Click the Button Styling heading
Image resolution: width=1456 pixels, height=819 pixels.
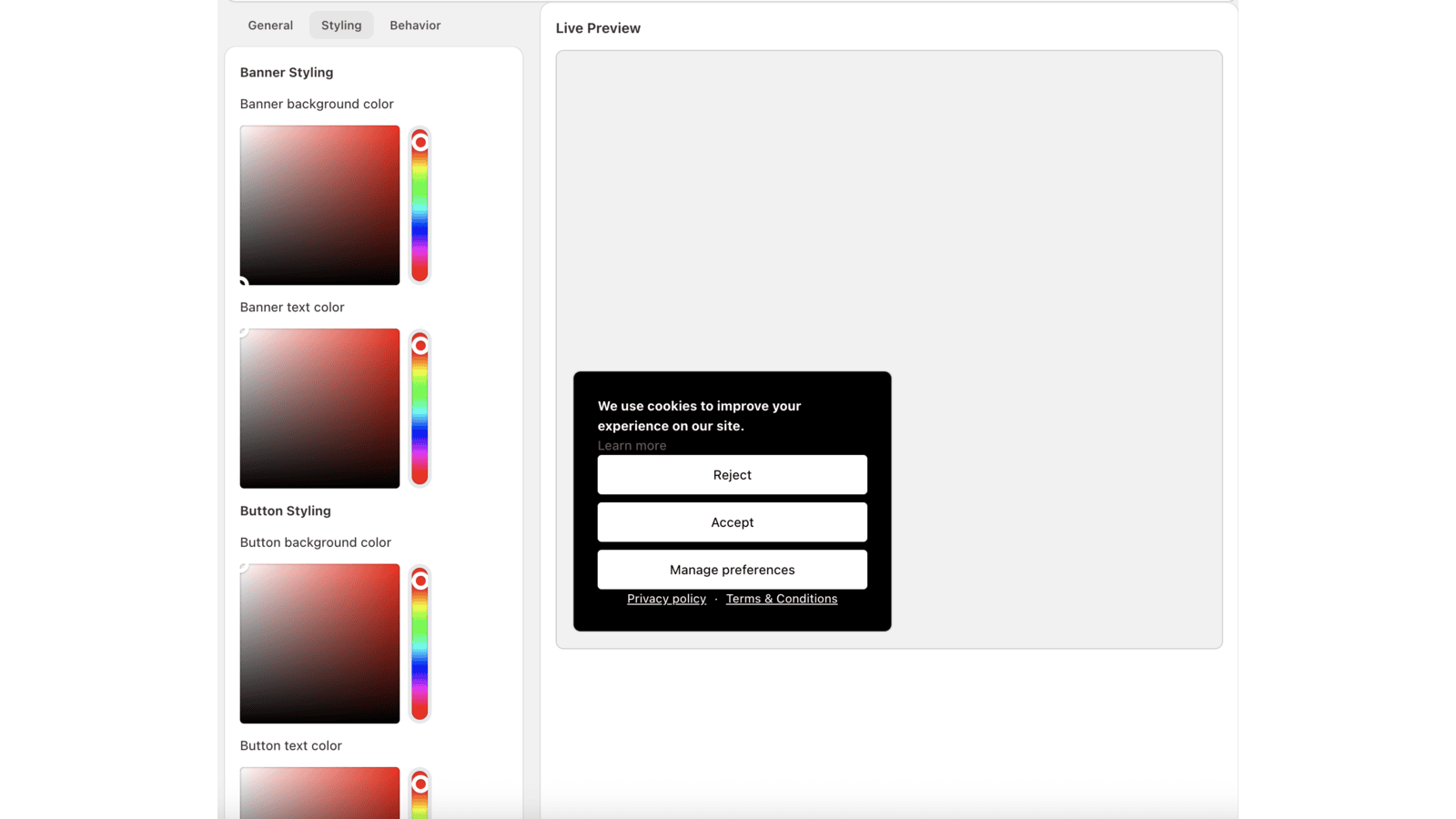[x=286, y=511]
